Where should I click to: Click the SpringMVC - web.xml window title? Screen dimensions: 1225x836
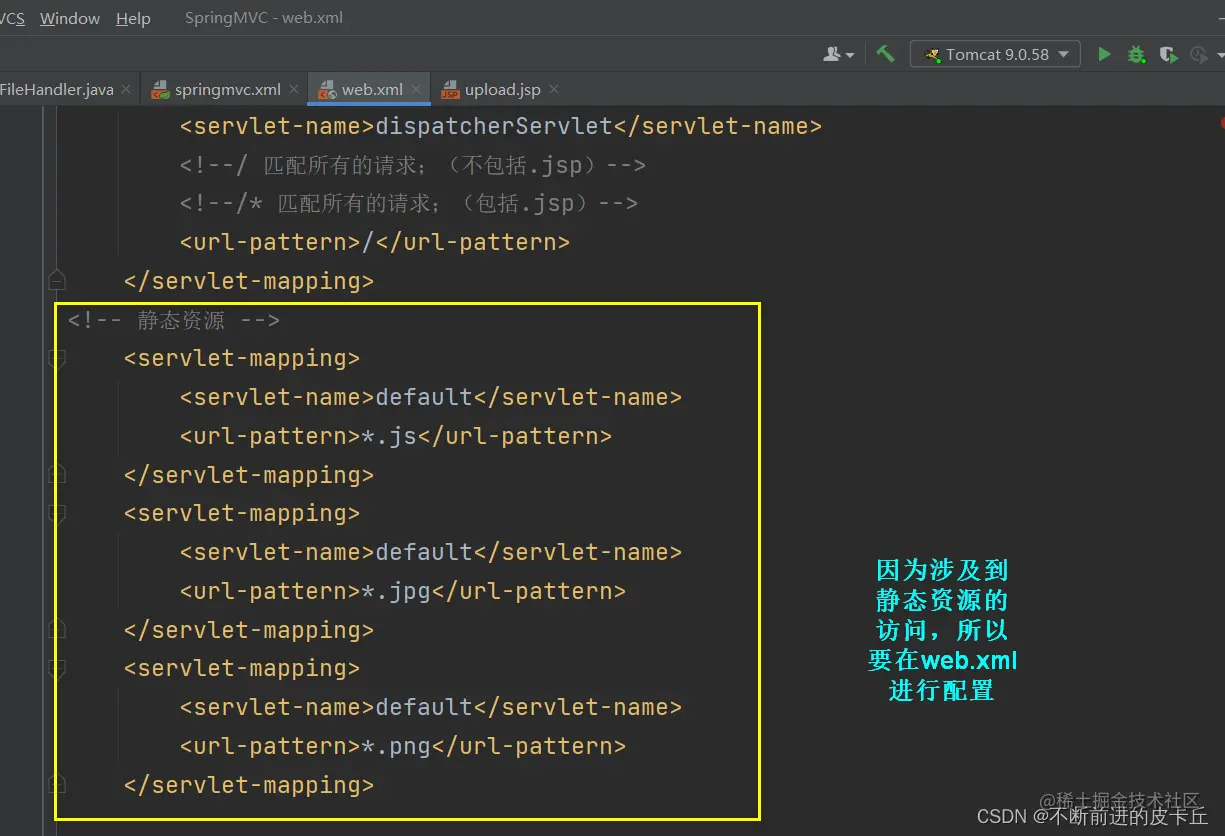pyautogui.click(x=264, y=18)
